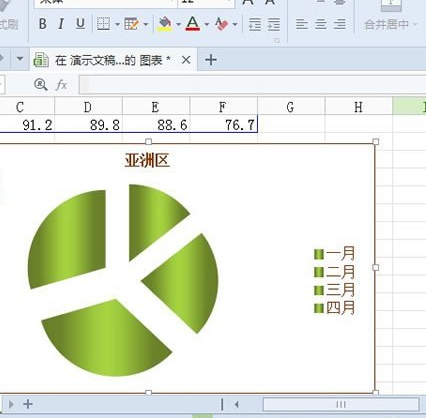
Task: Select column E header
Action: [156, 107]
